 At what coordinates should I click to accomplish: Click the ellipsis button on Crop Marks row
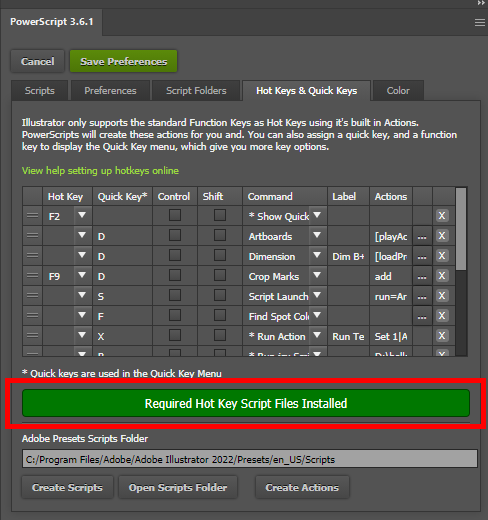tap(422, 276)
